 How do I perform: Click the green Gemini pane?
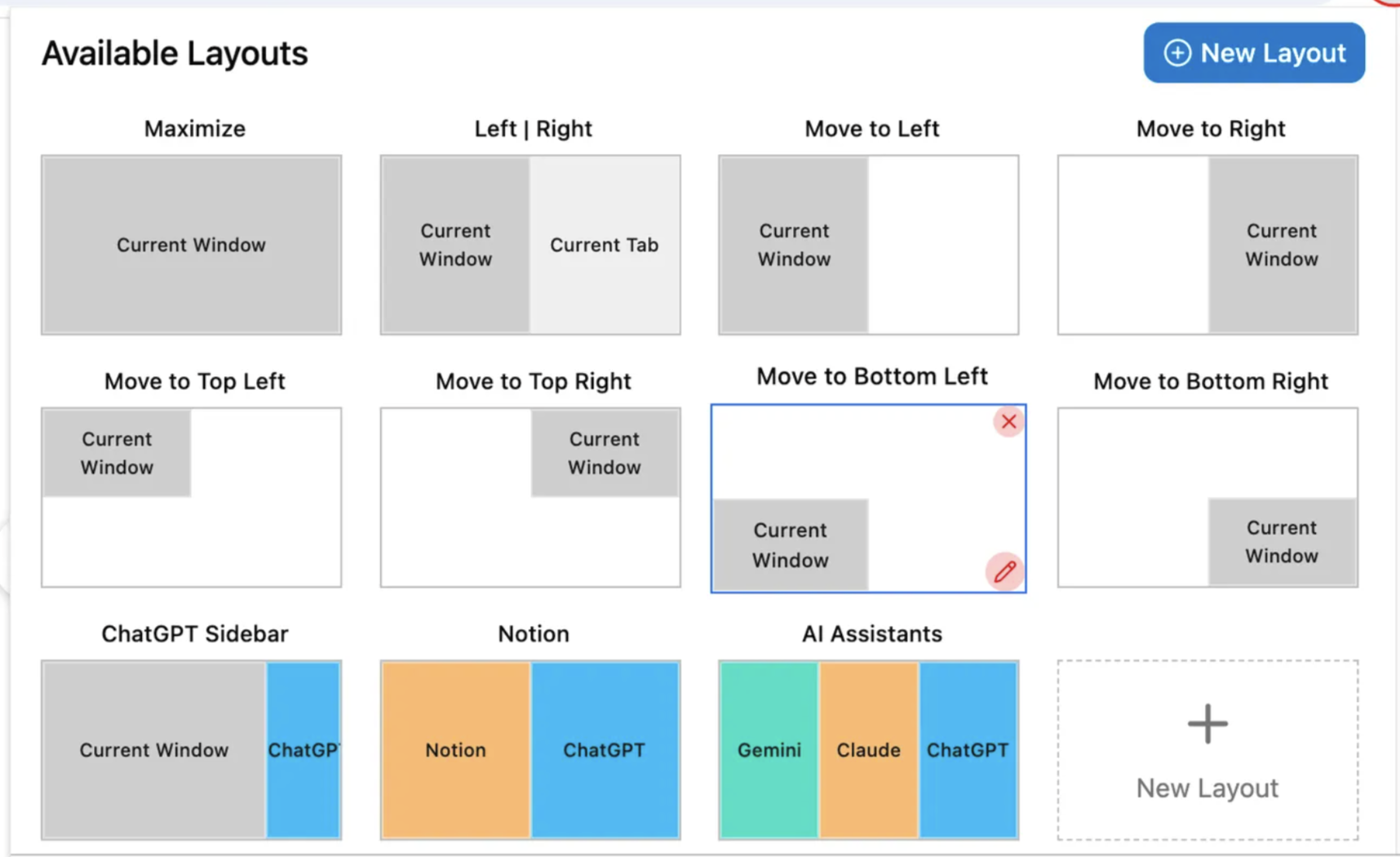coord(769,750)
